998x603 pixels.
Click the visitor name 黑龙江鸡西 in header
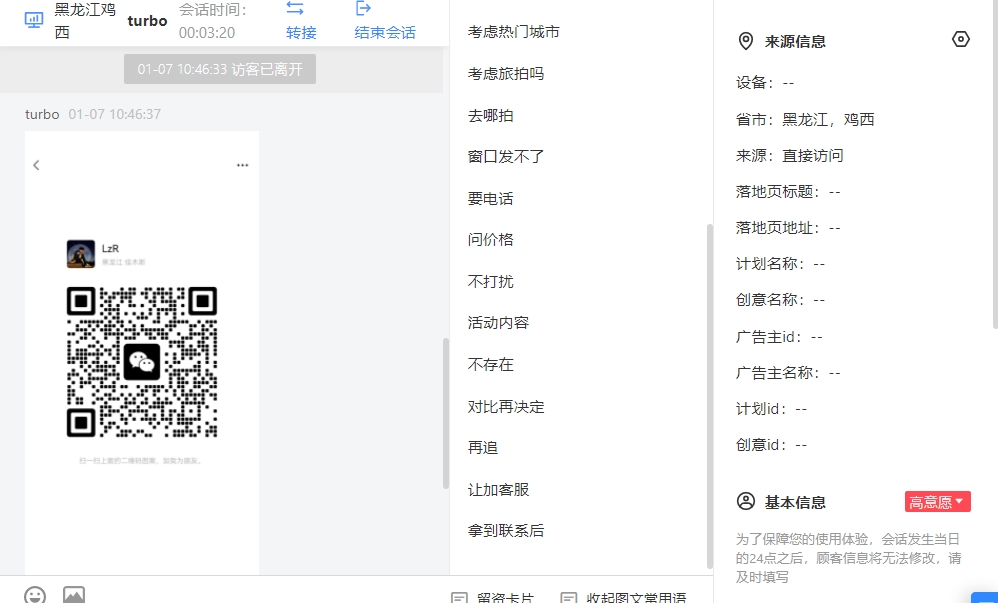click(85, 21)
